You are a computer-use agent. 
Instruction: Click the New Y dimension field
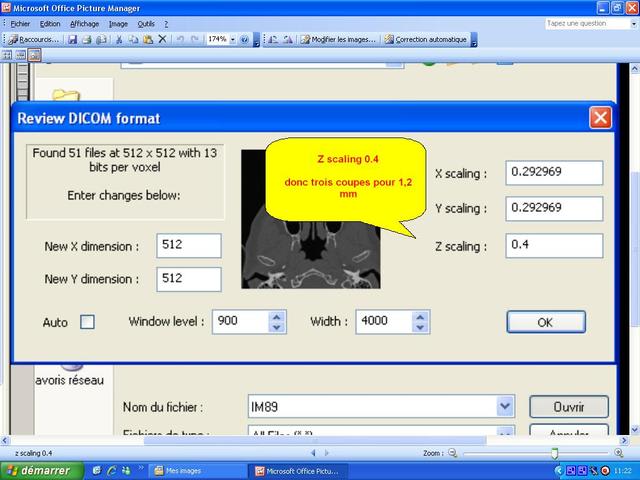(189, 279)
